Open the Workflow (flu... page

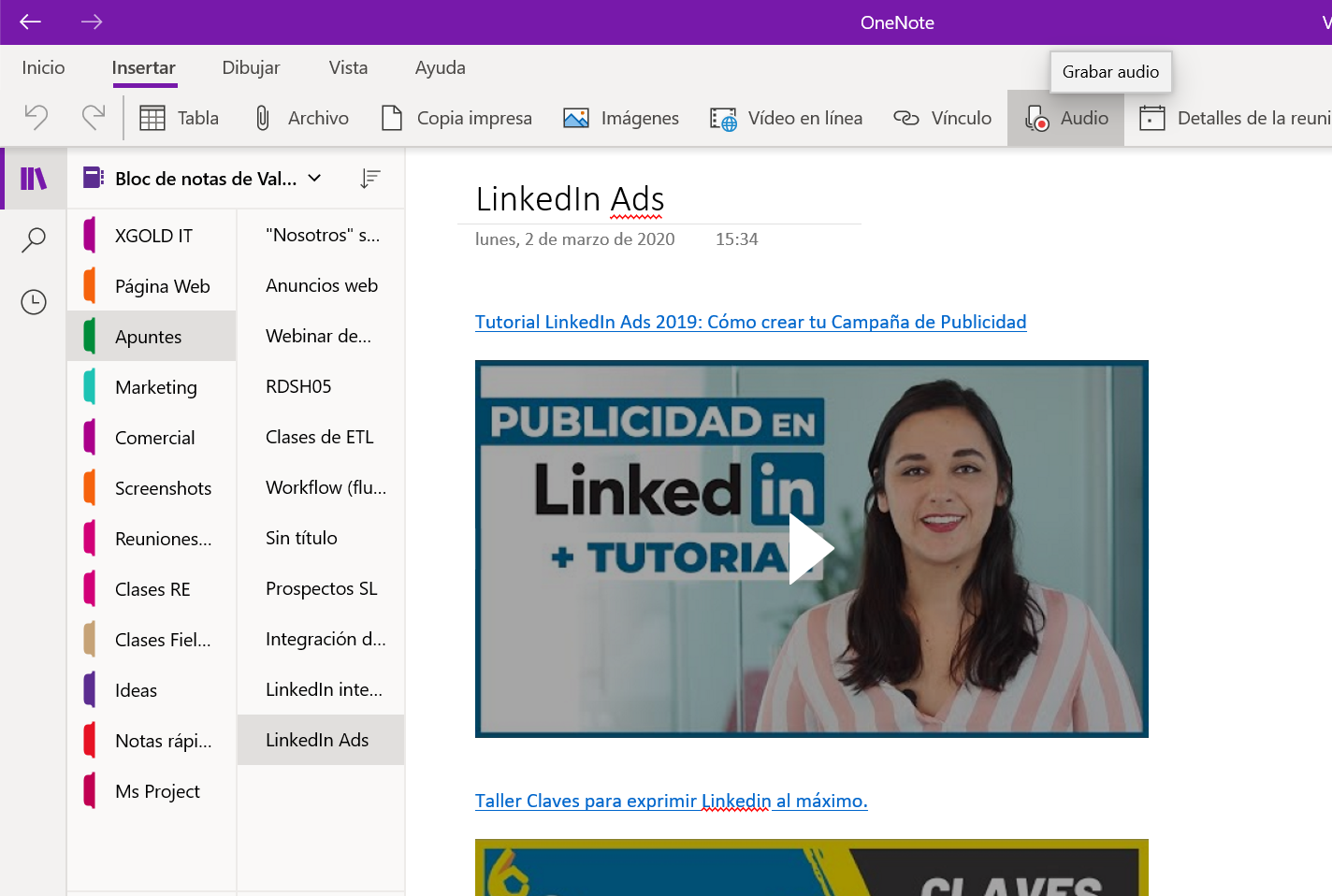coord(321,487)
